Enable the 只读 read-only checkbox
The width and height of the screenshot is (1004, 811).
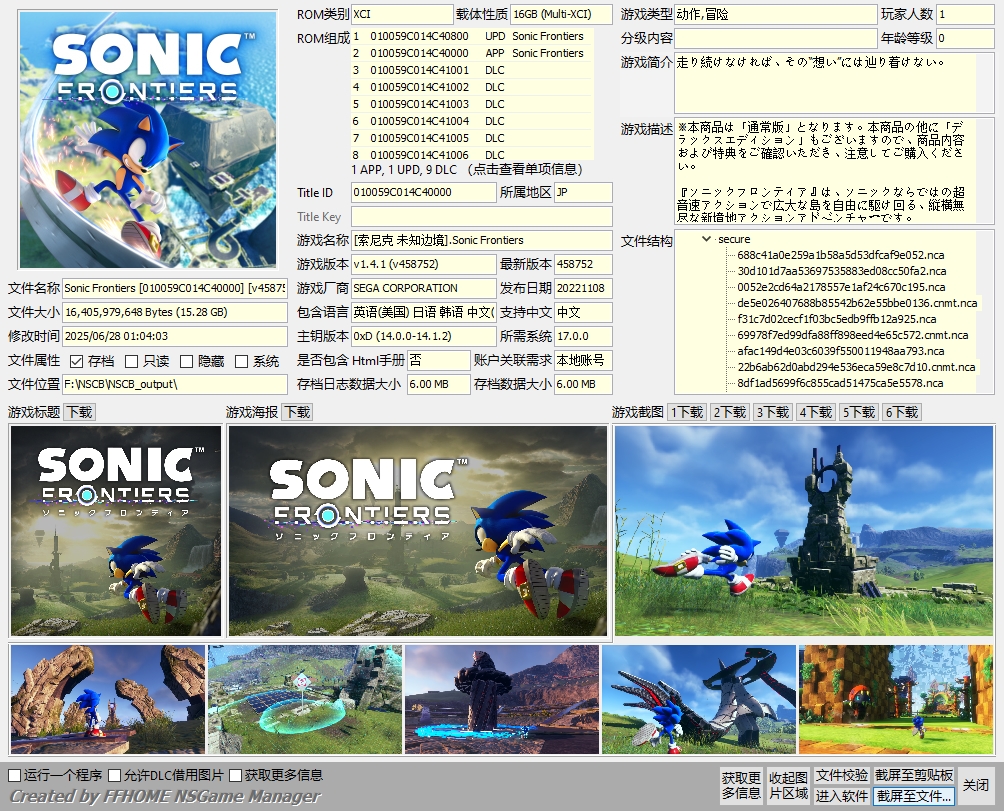click(132, 362)
